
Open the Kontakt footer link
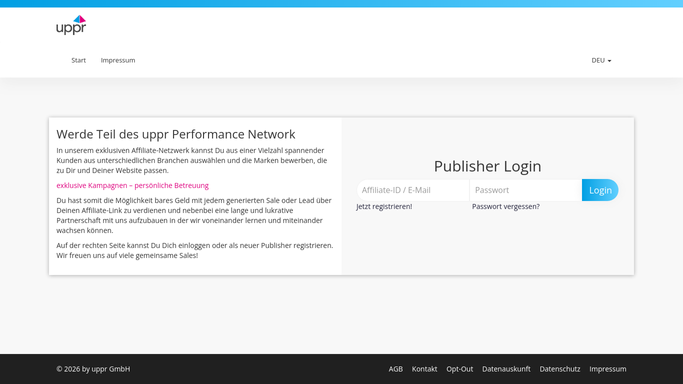click(x=424, y=369)
